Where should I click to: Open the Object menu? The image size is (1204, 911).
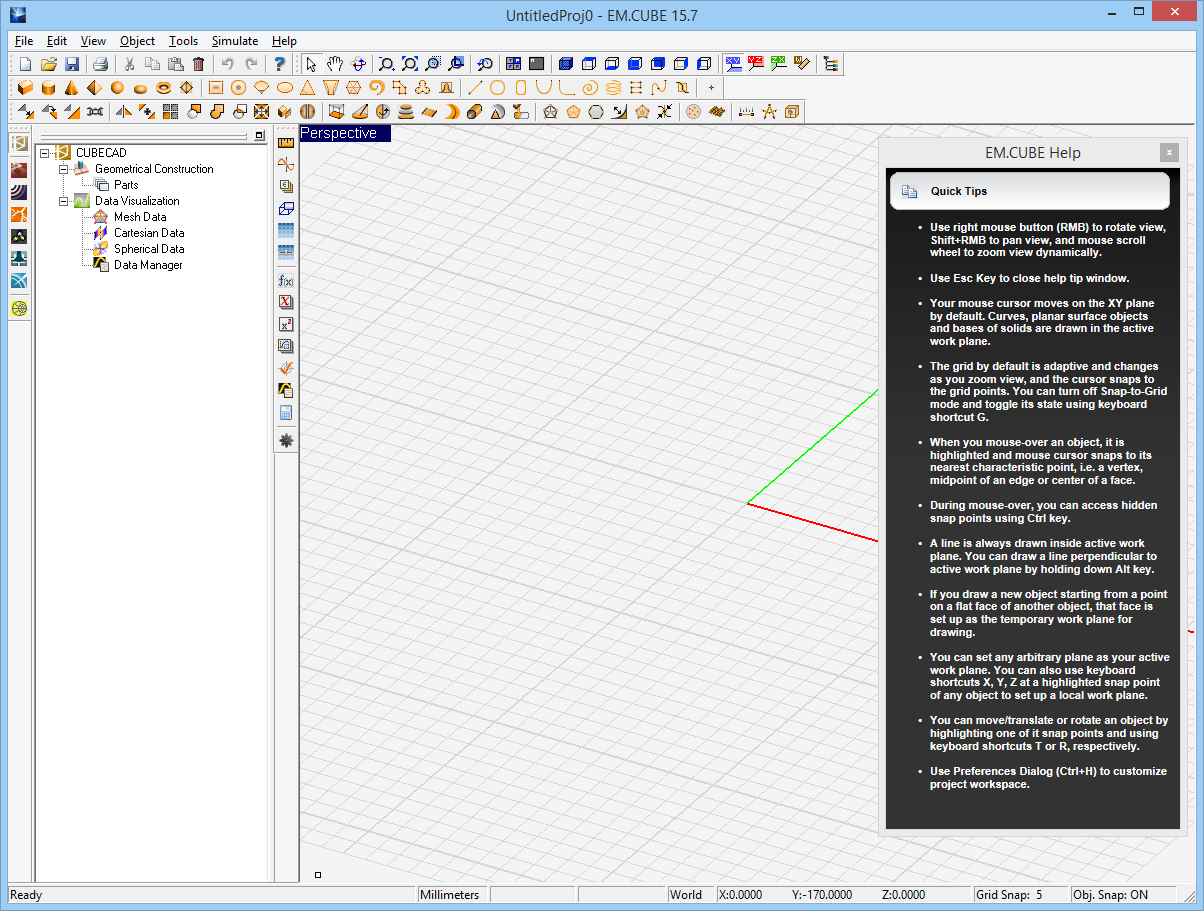137,41
